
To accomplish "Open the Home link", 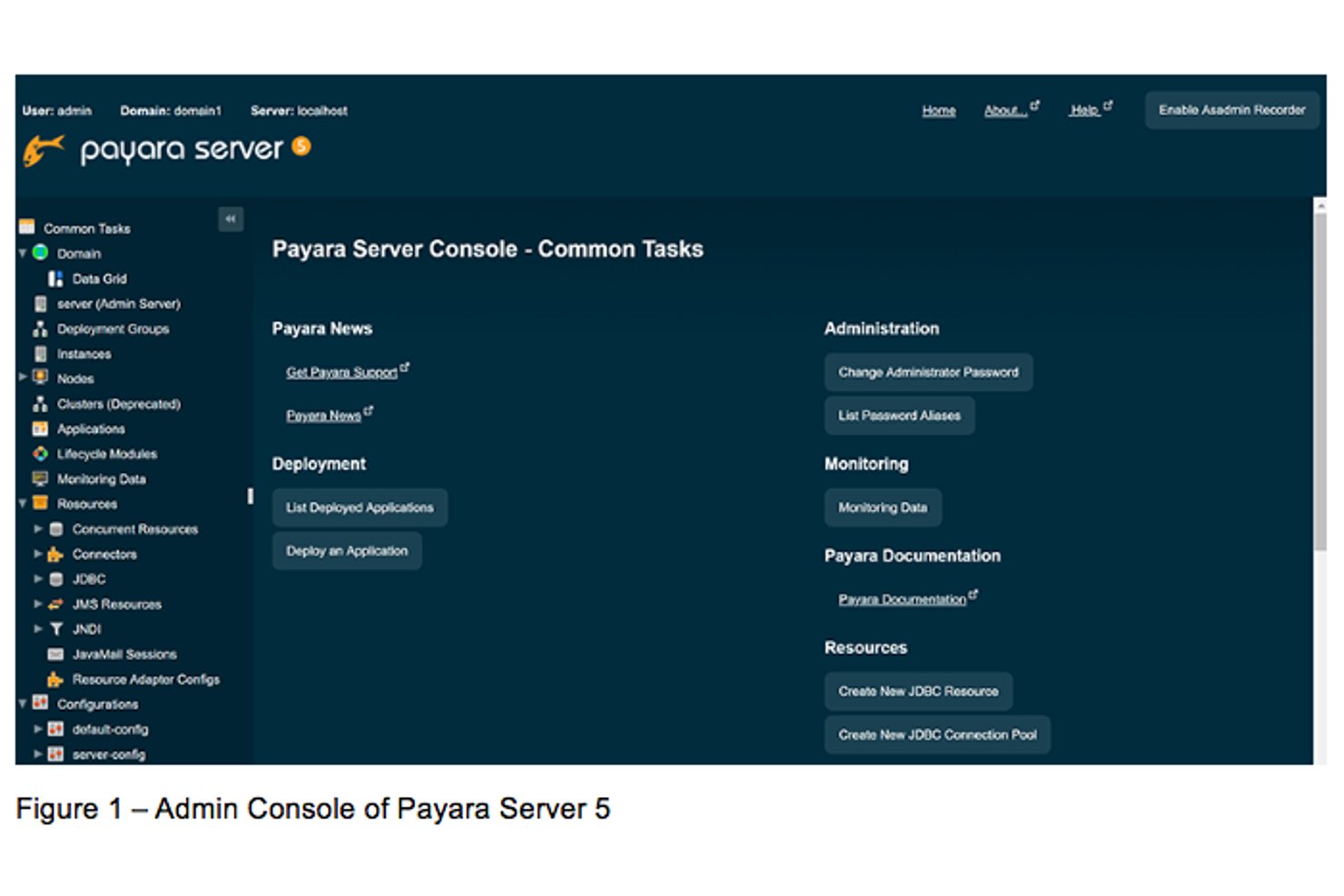I will [x=939, y=111].
